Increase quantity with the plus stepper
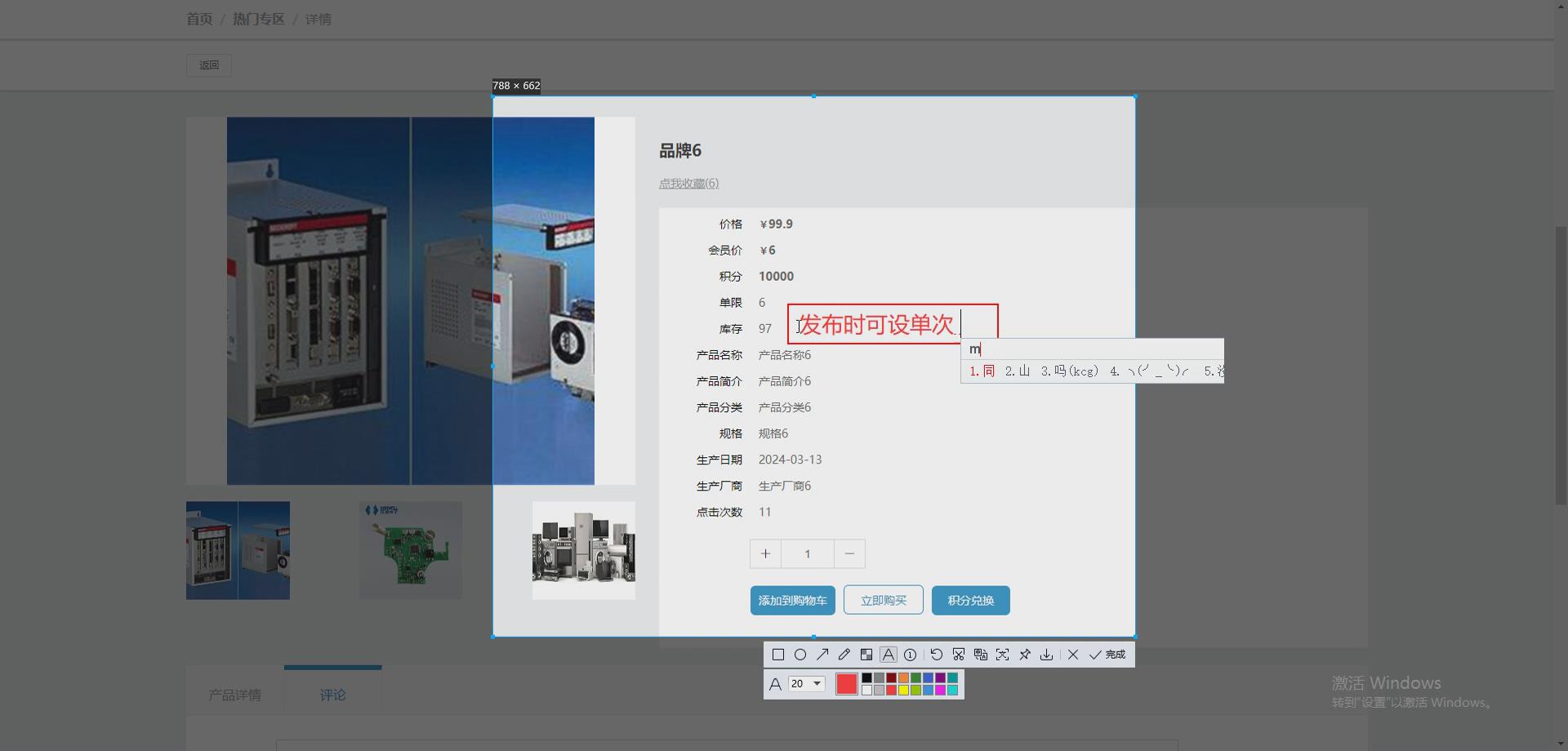 (x=765, y=553)
